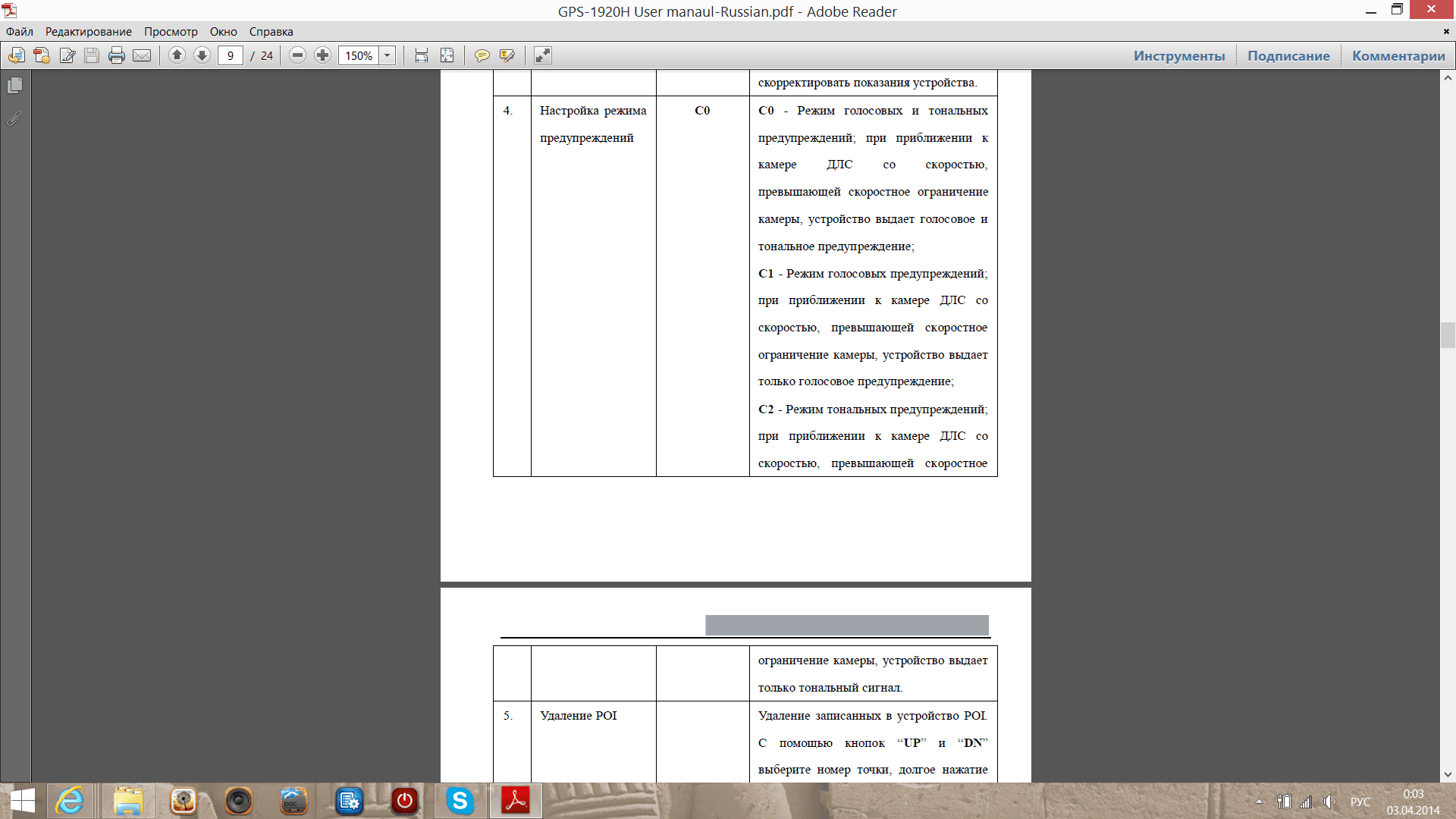Viewport: 1456px width, 819px height.
Task: Click the Save (floppy disk) icon
Action: (92, 55)
